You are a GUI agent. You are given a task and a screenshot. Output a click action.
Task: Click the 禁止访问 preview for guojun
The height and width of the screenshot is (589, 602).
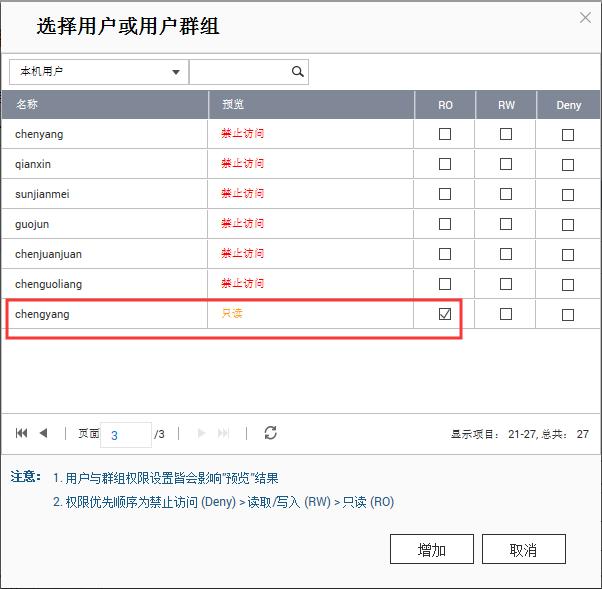tap(242, 223)
